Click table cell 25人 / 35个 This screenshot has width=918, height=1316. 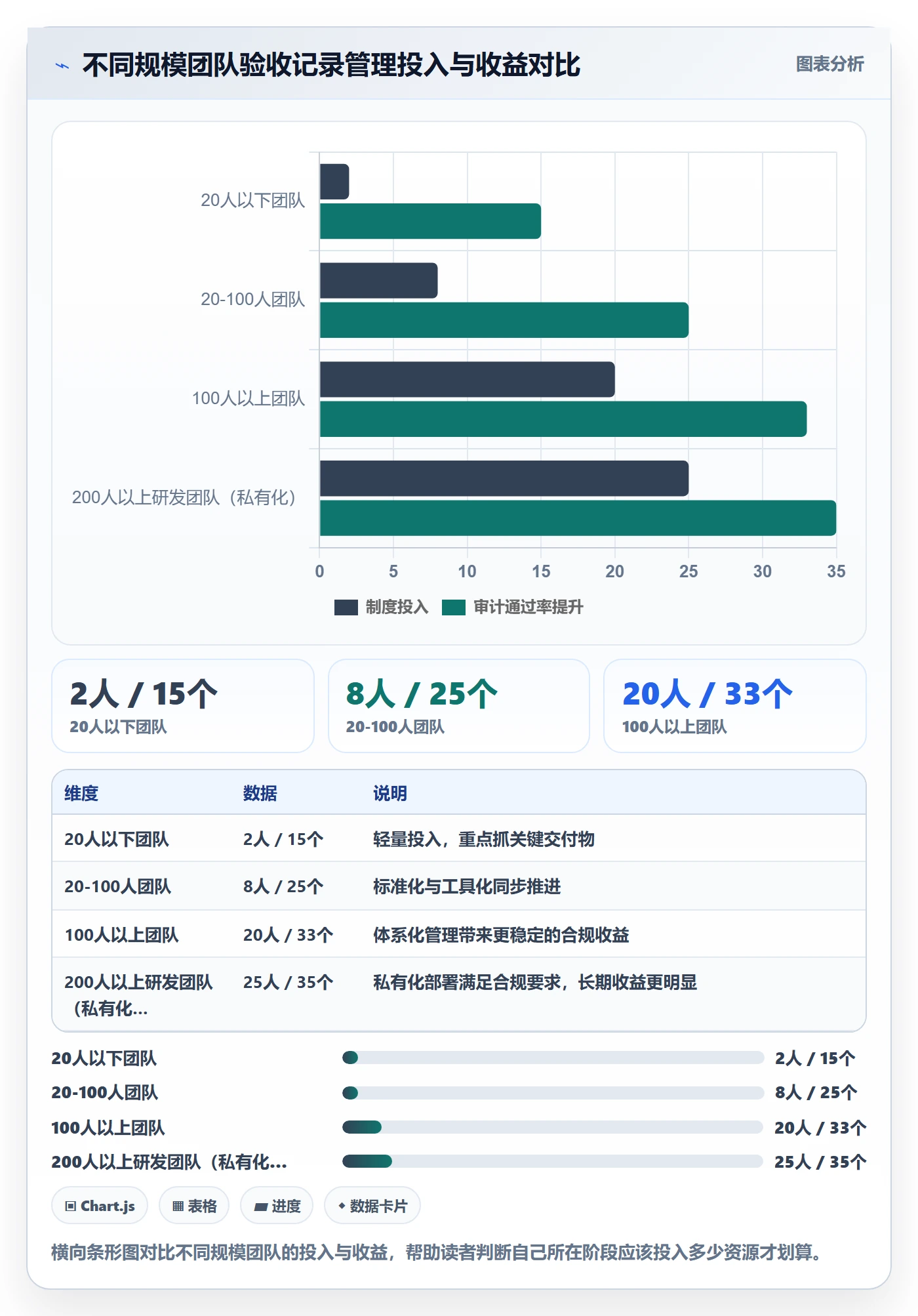click(288, 982)
